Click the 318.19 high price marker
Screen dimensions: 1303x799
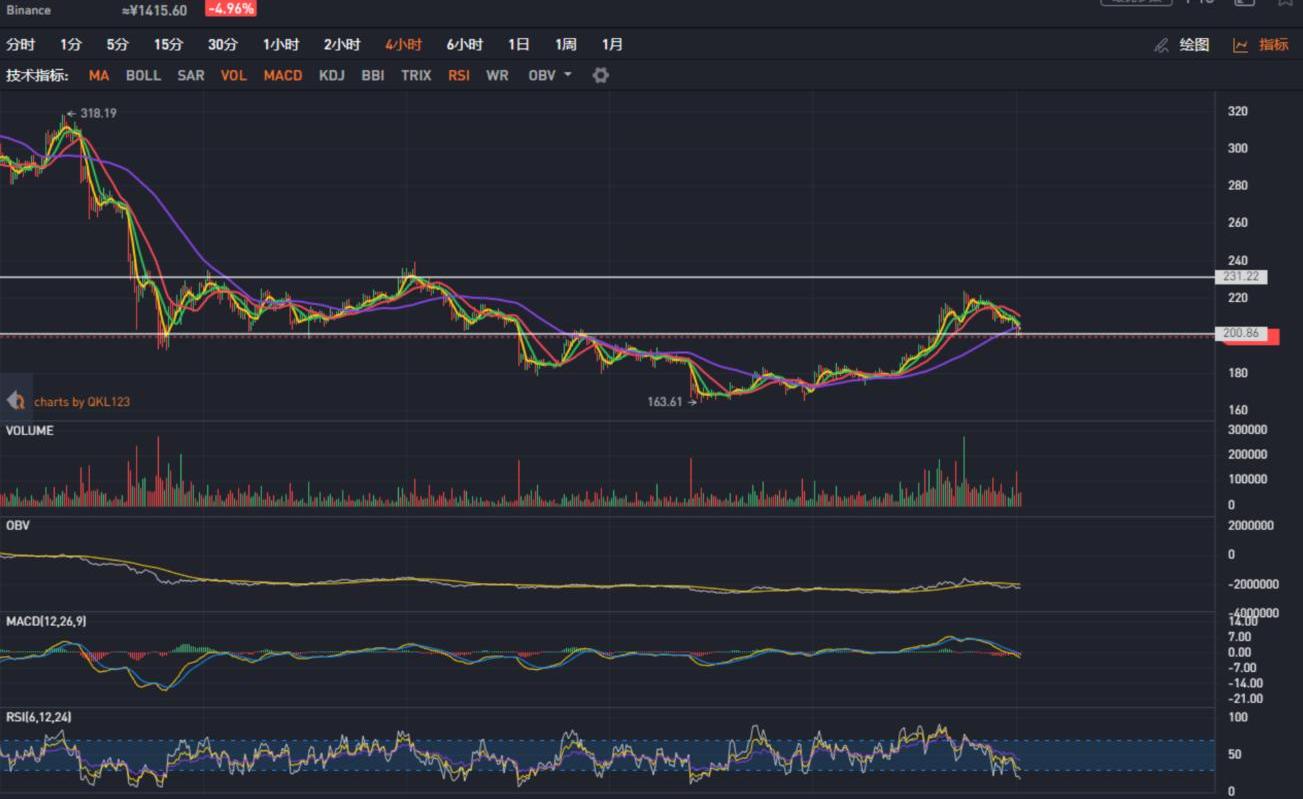coord(97,113)
